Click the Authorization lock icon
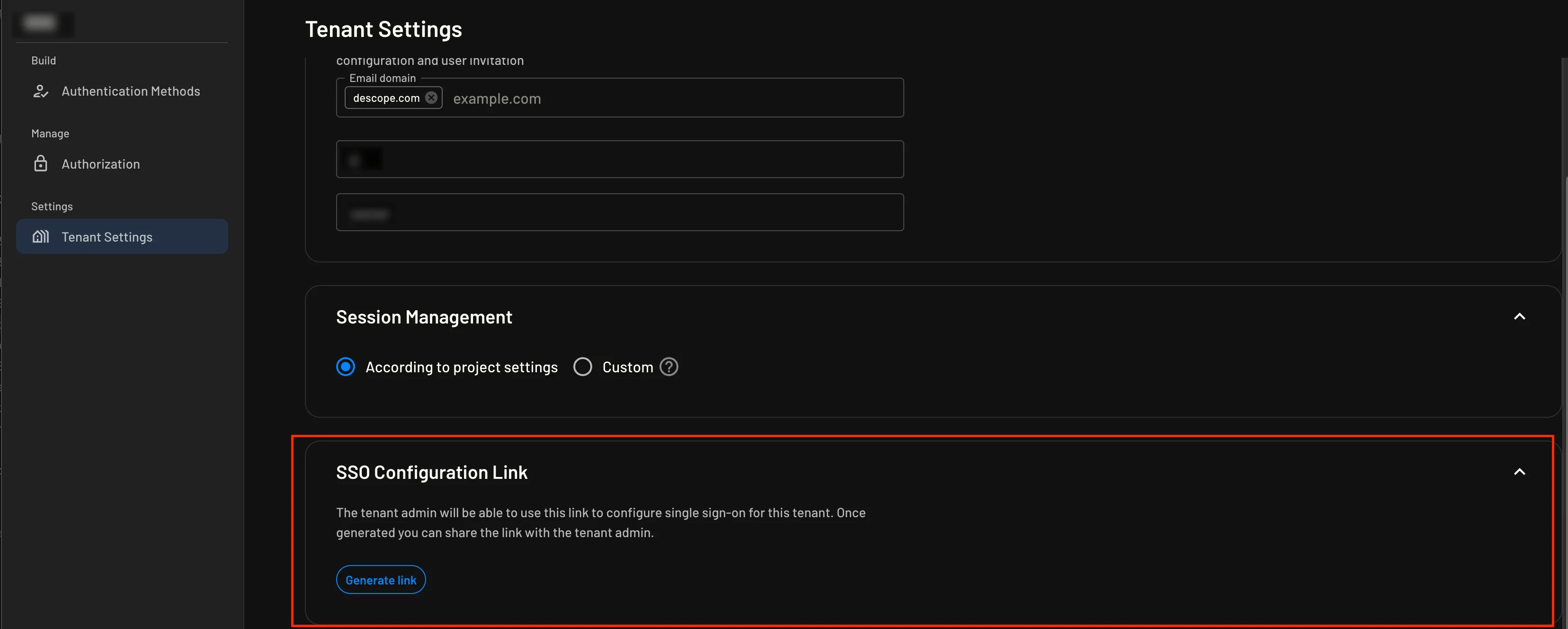1568x629 pixels. pos(40,164)
